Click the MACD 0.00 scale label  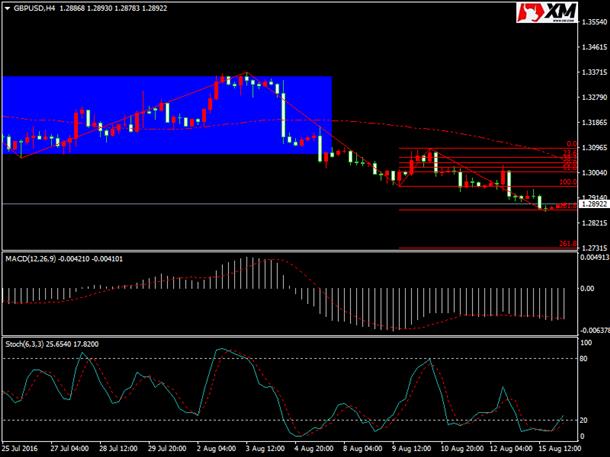[x=587, y=289]
